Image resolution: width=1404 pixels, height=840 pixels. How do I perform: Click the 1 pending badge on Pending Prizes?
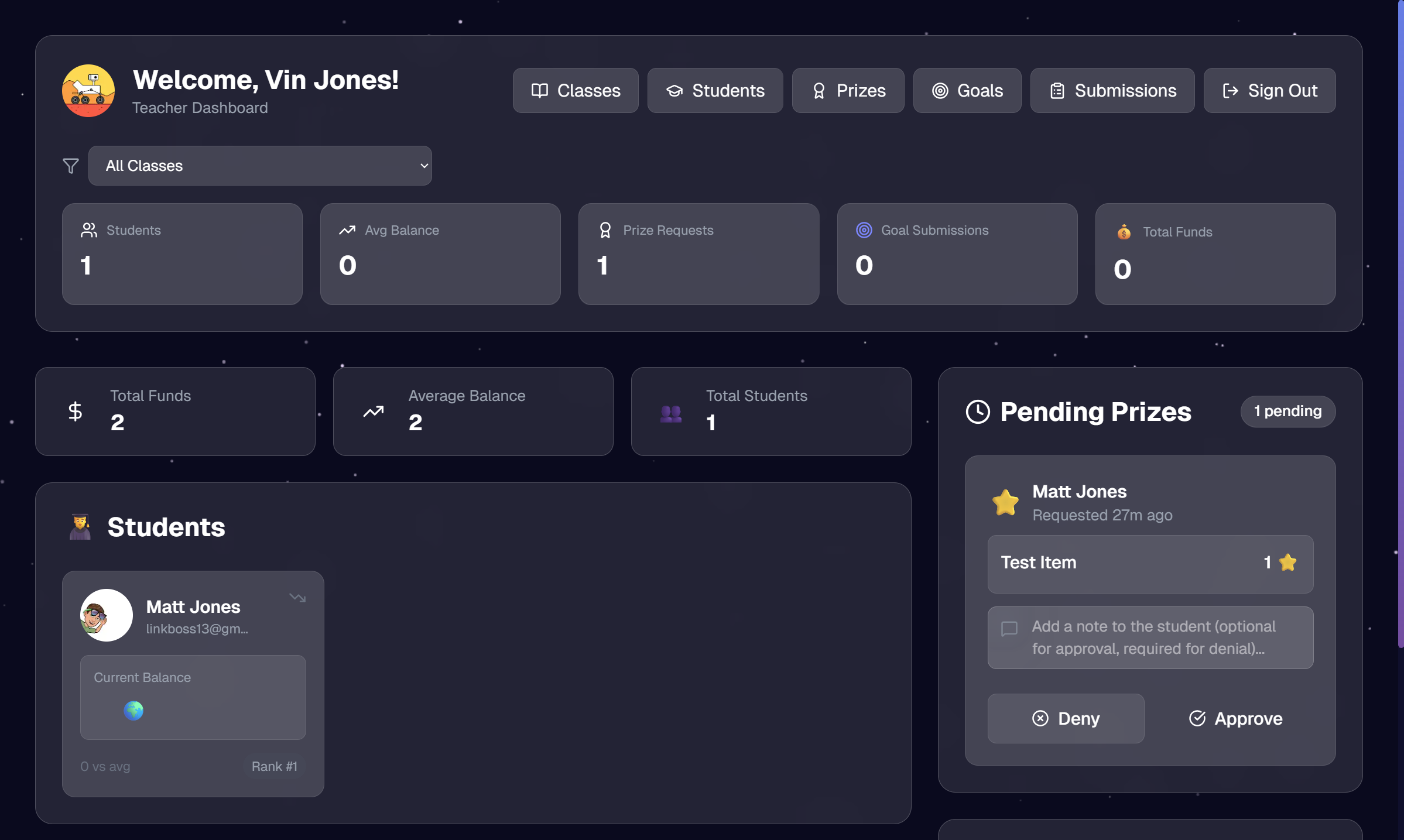[1287, 411]
